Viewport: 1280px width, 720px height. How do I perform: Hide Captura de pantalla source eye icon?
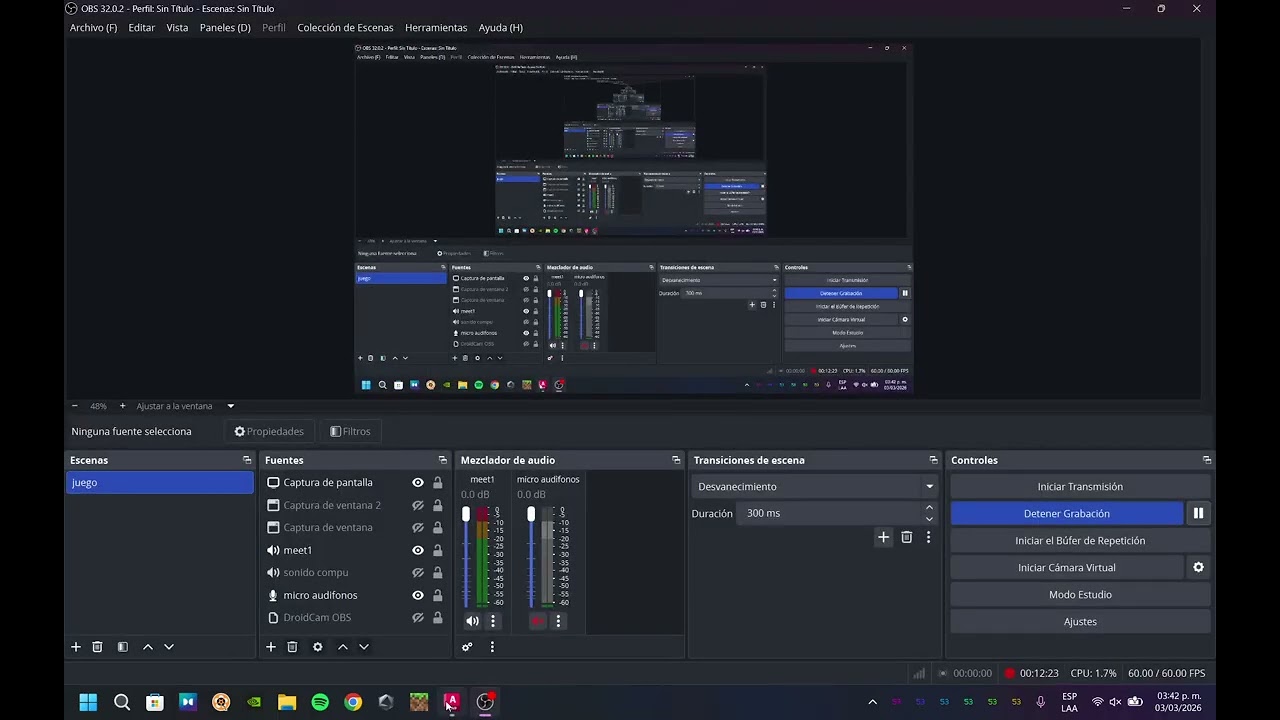pyautogui.click(x=418, y=483)
